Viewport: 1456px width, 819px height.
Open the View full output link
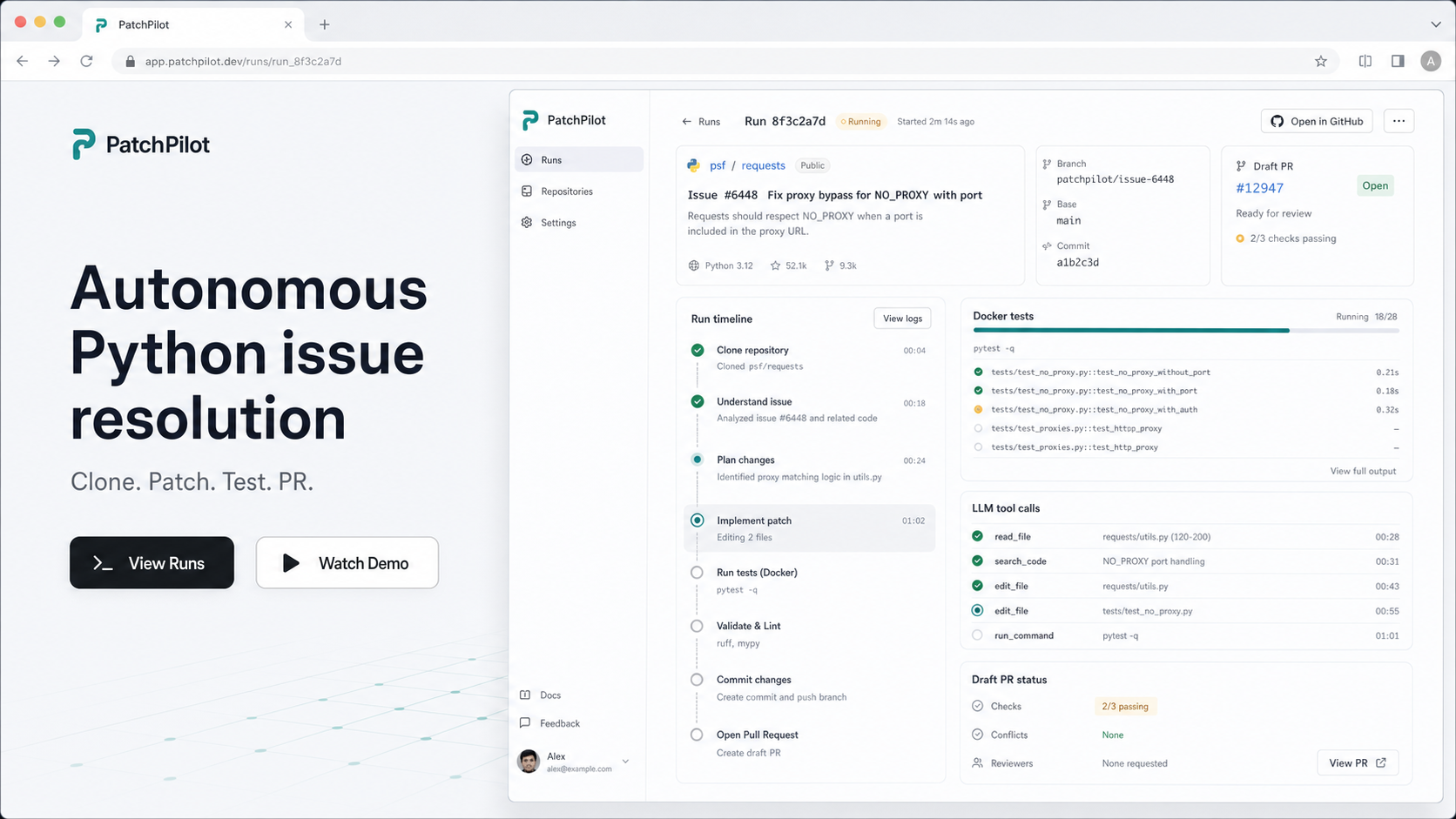point(1363,471)
